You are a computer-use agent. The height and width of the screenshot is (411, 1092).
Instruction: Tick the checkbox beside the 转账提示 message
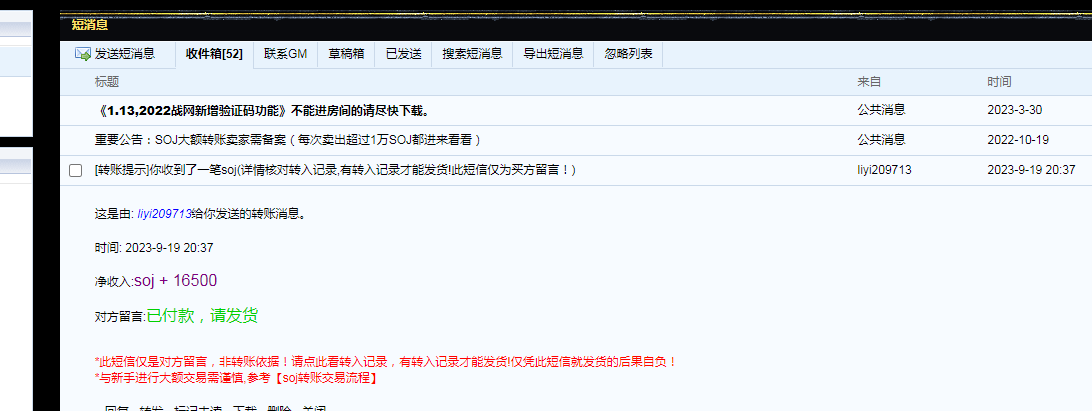point(75,171)
